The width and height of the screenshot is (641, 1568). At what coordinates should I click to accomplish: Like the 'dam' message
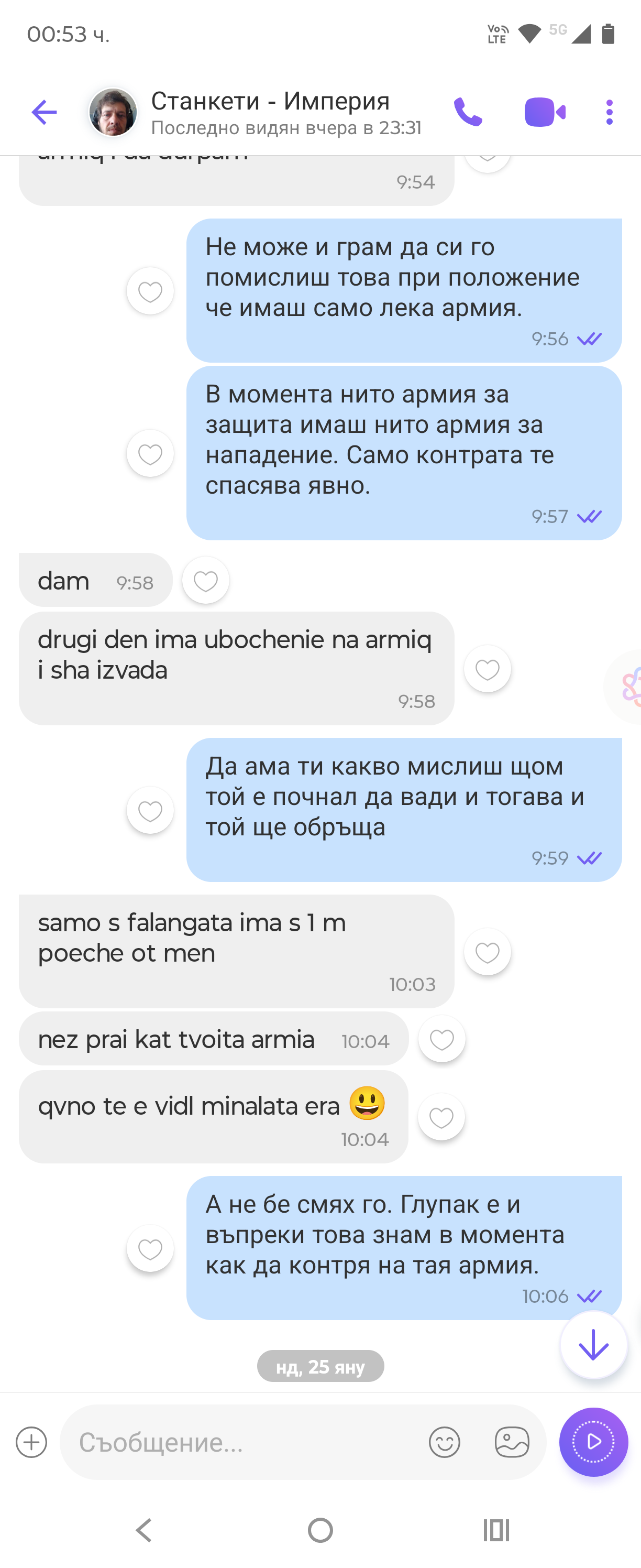[206, 581]
